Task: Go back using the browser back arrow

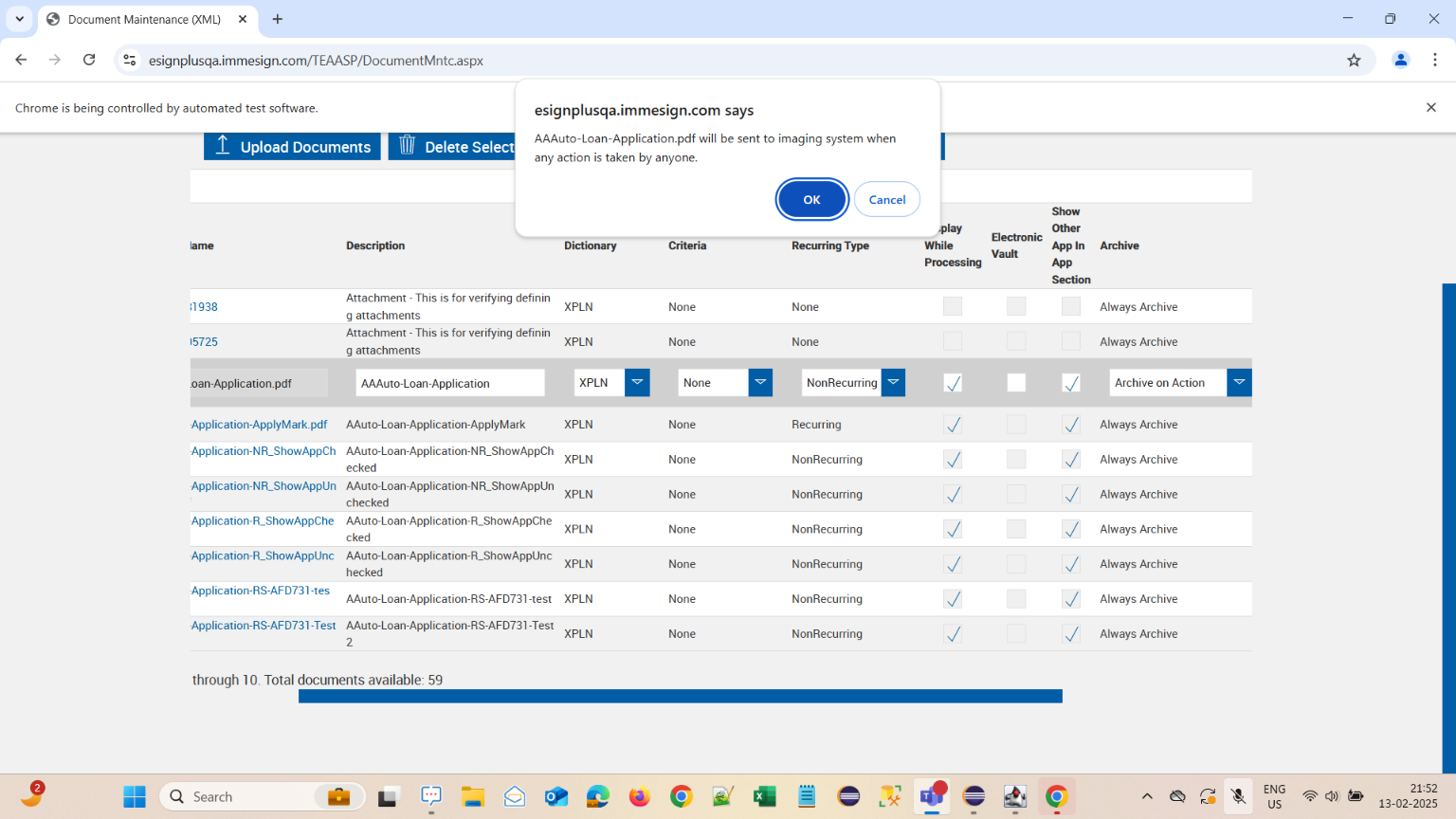Action: click(x=21, y=60)
